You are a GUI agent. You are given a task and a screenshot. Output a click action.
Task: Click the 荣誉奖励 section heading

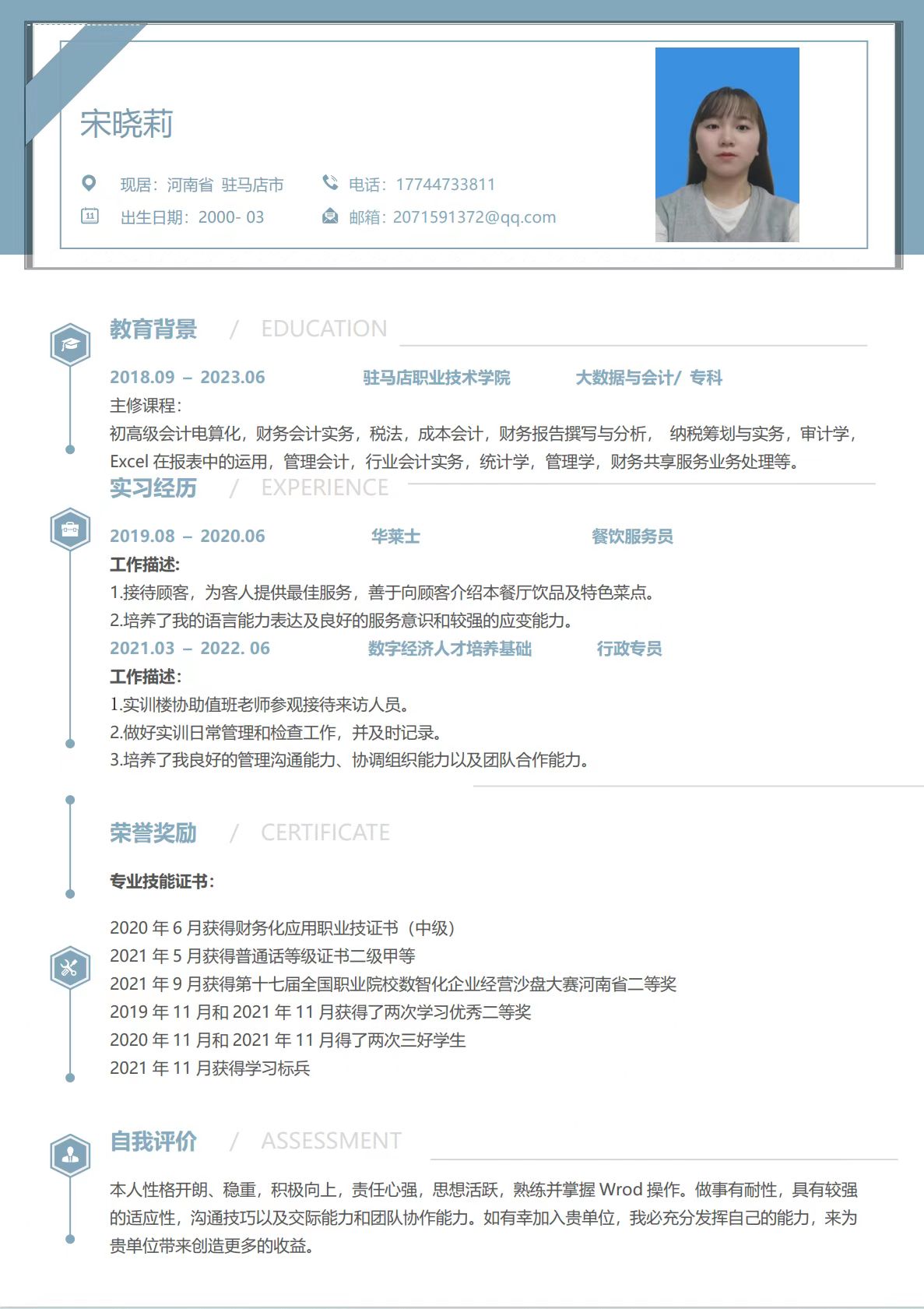[x=153, y=832]
